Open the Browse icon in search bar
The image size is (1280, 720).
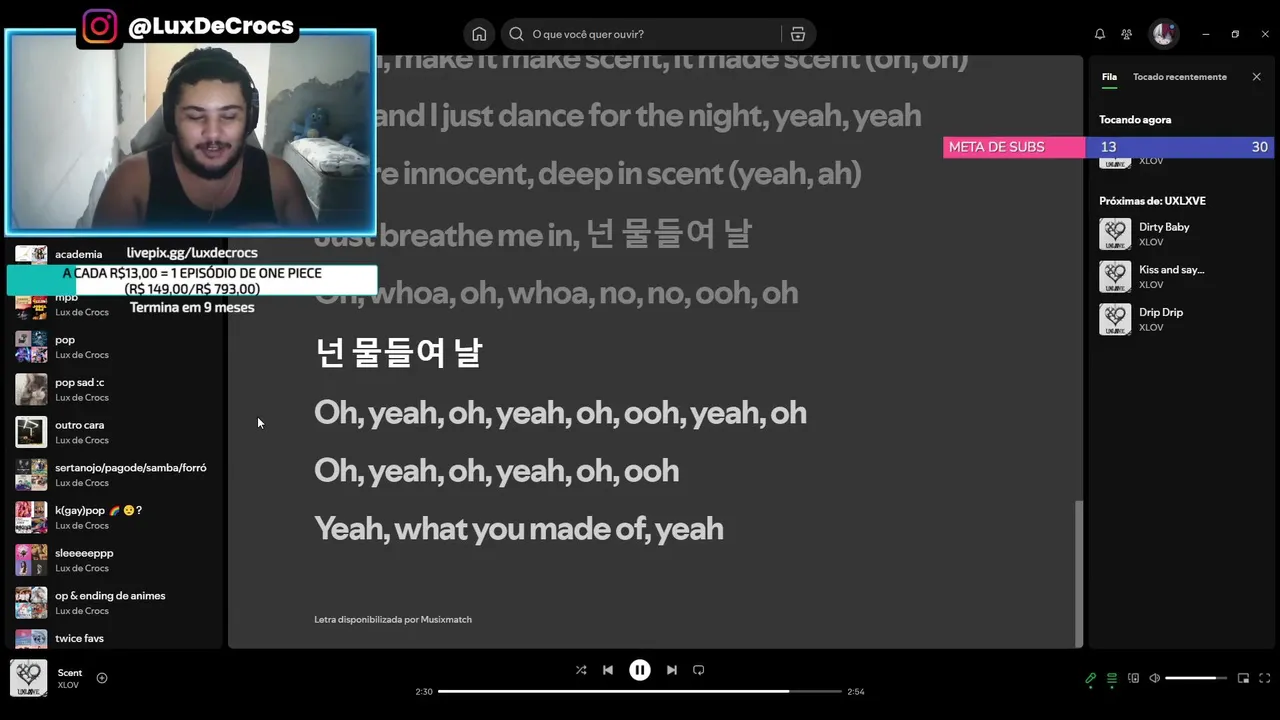[798, 34]
